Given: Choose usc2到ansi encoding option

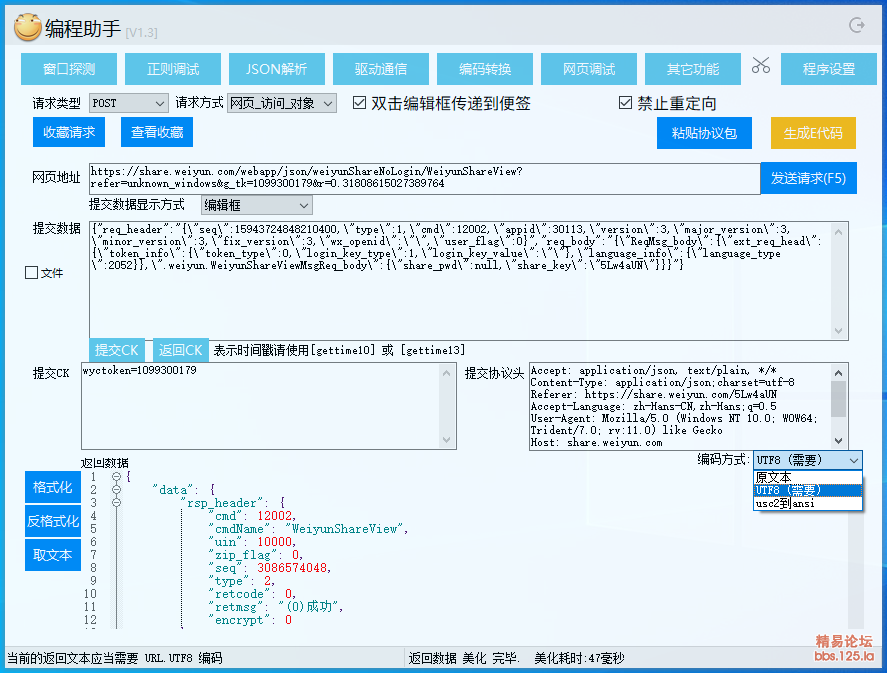Looking at the screenshot, I should pos(808,503).
